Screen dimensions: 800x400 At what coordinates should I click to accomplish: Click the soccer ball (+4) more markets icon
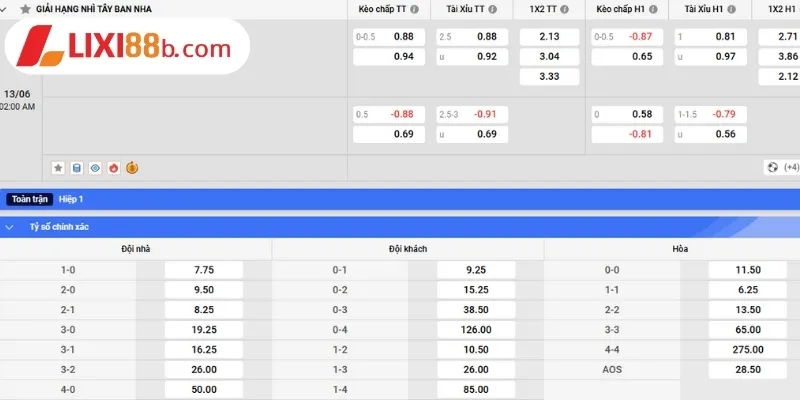[782, 167]
